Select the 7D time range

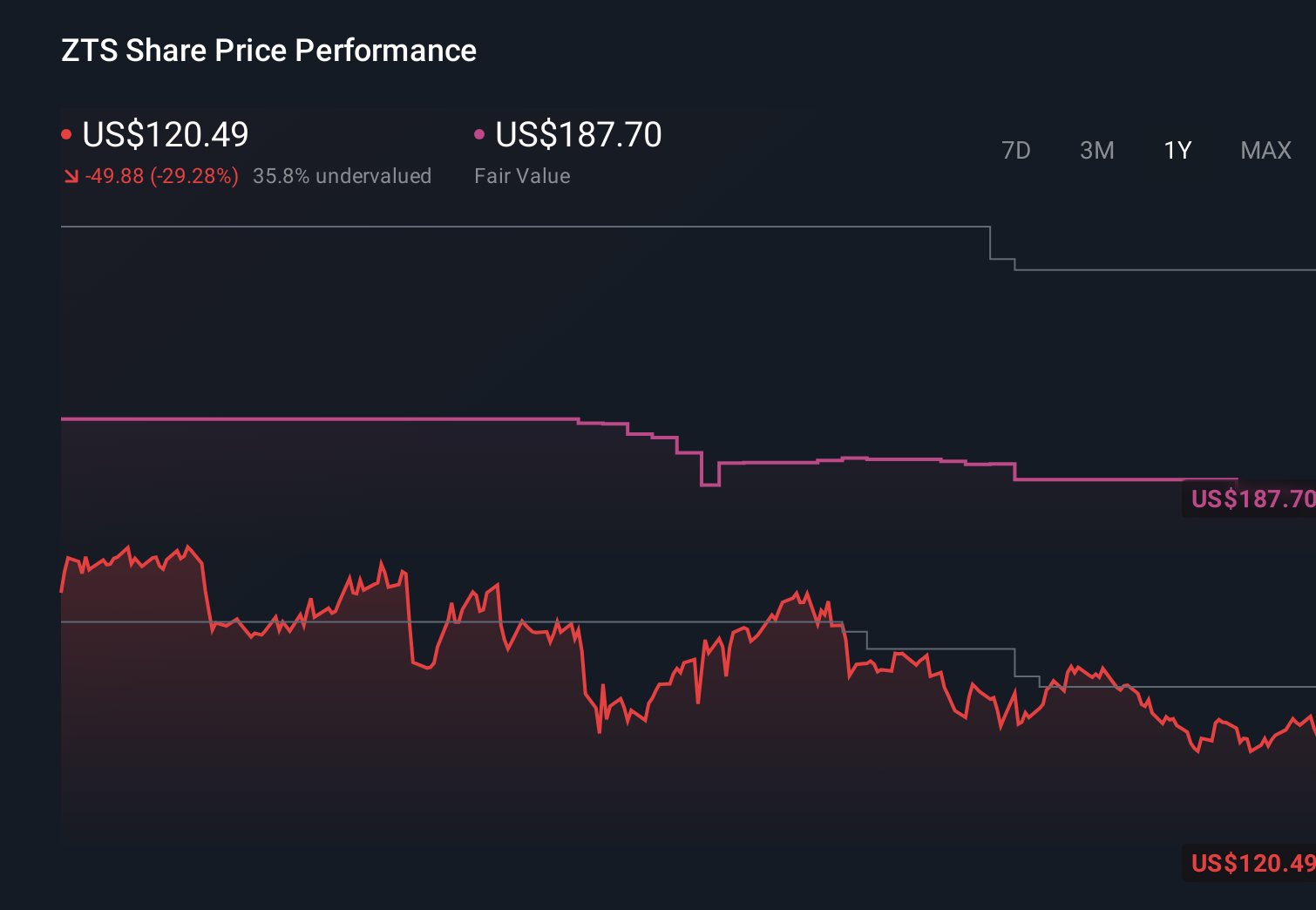tap(1016, 150)
